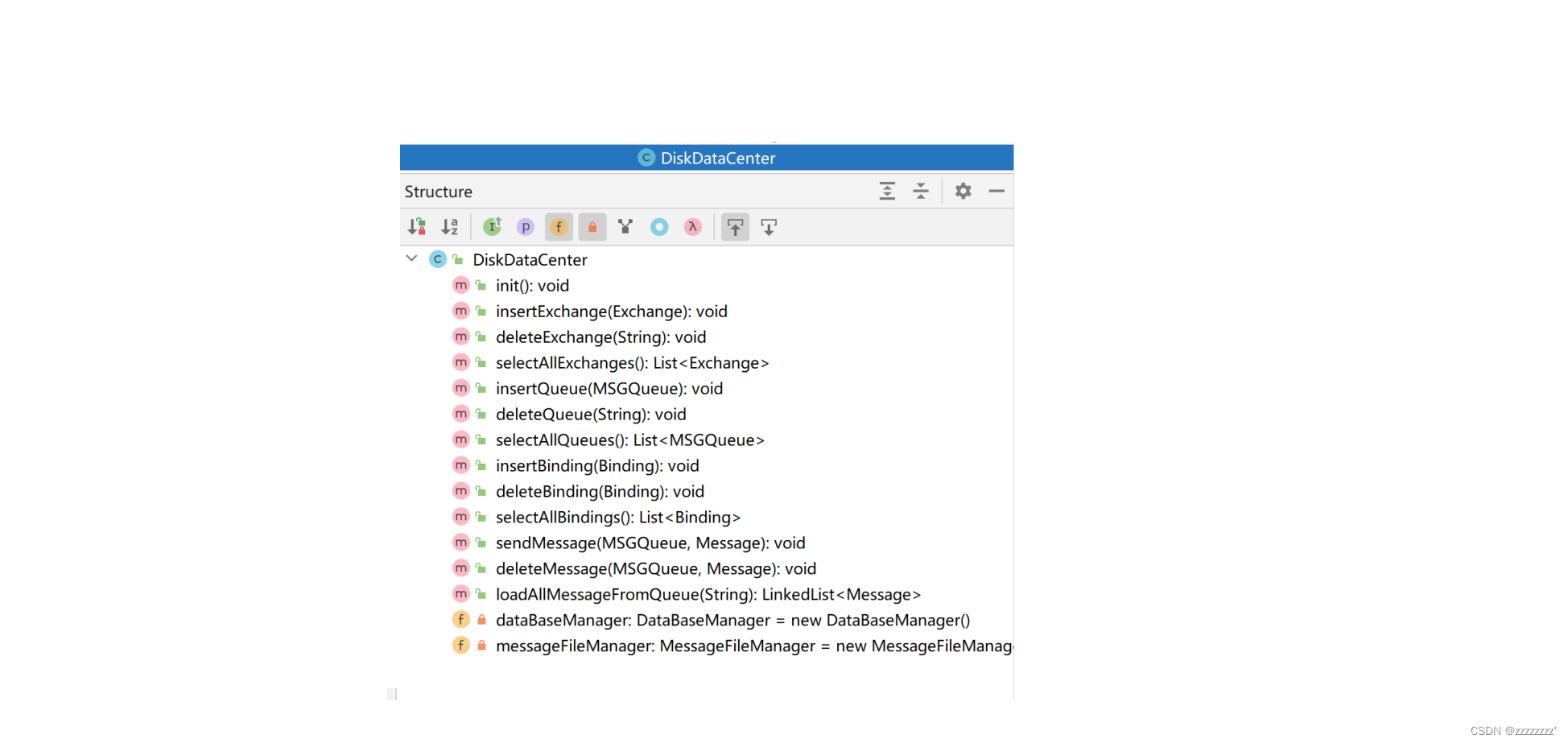Click the Structure panel title
Screen dimensions: 1568x743
coord(438,192)
